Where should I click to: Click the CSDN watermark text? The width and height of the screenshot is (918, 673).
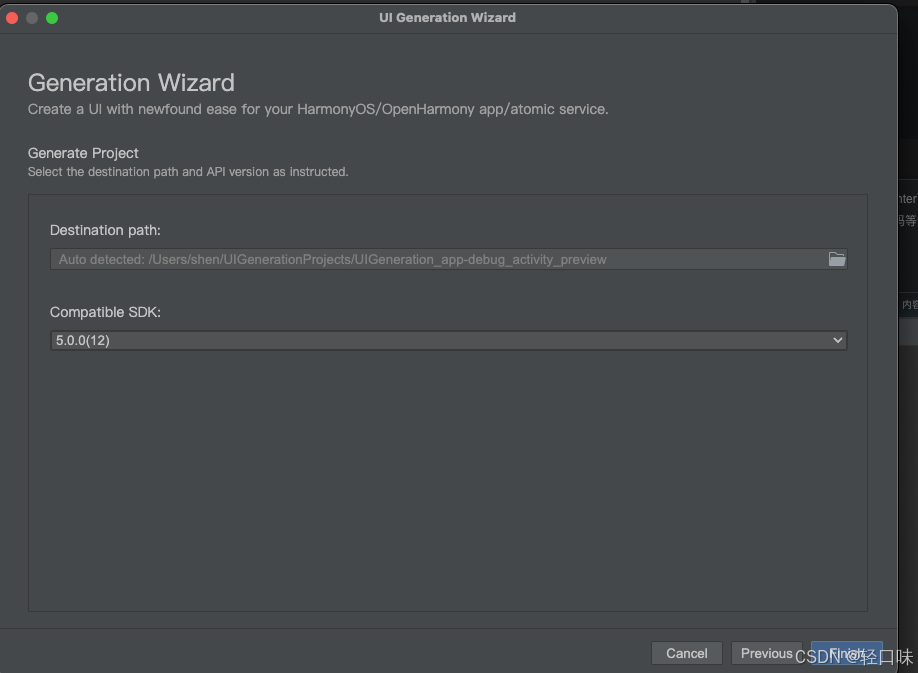[854, 657]
